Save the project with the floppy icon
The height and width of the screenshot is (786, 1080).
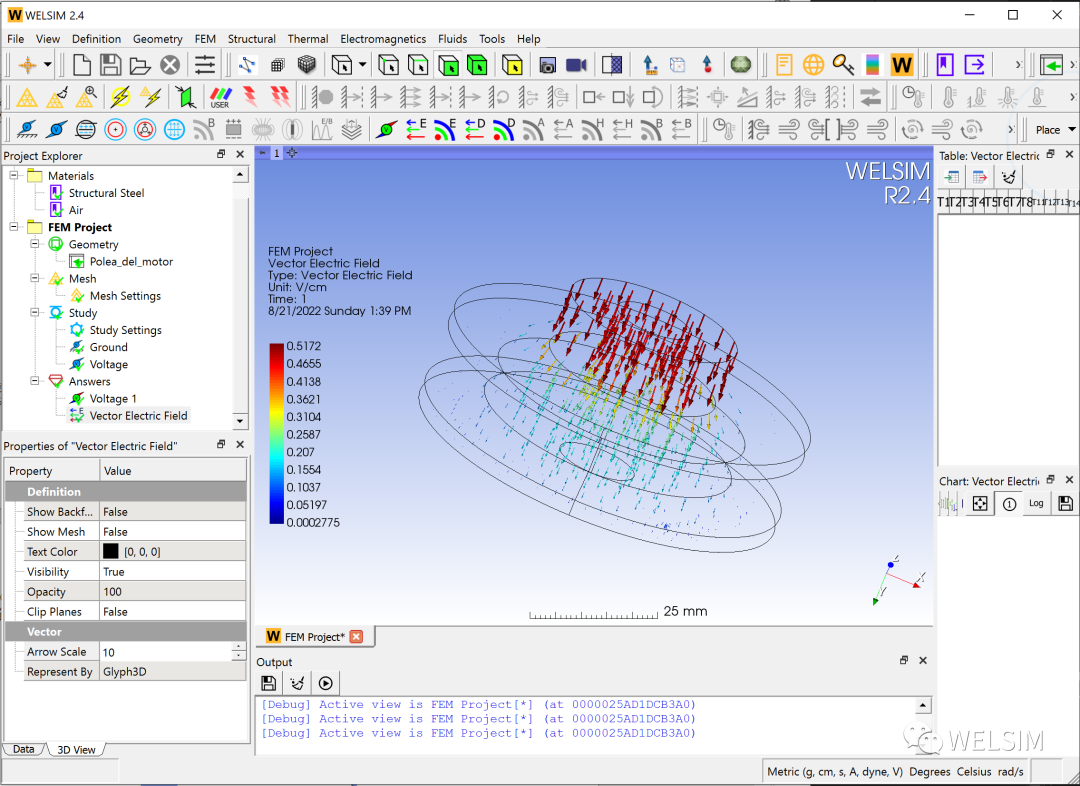(x=111, y=65)
